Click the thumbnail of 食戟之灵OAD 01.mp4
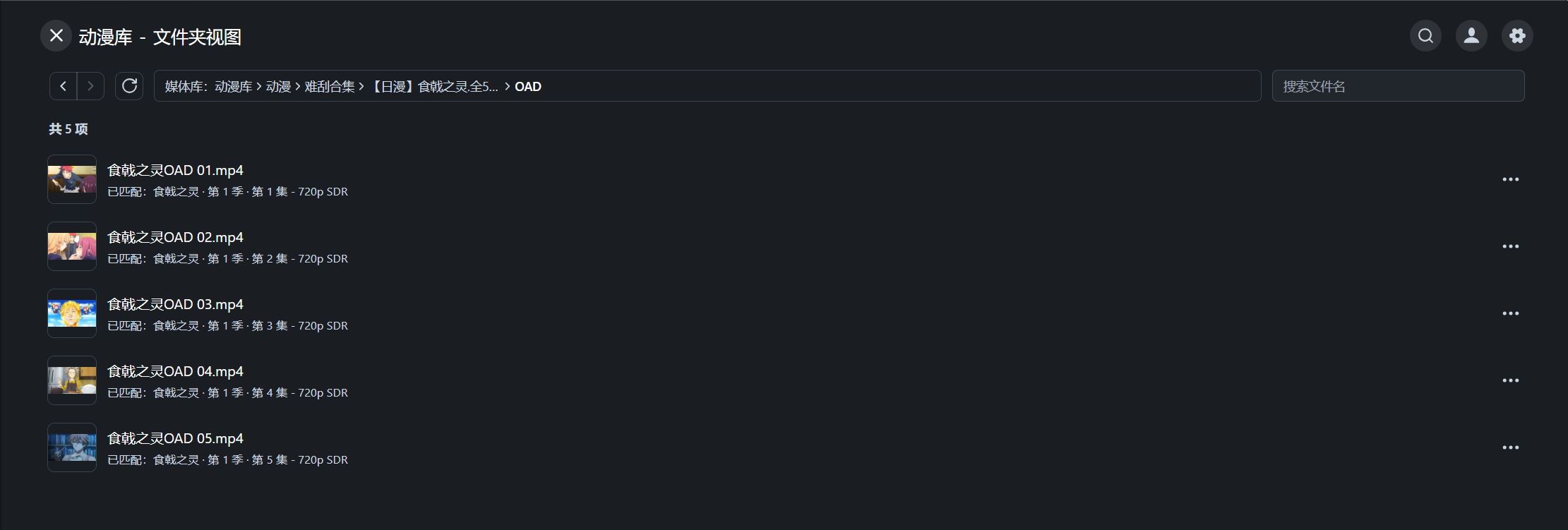Image resolution: width=1568 pixels, height=530 pixels. click(72, 179)
